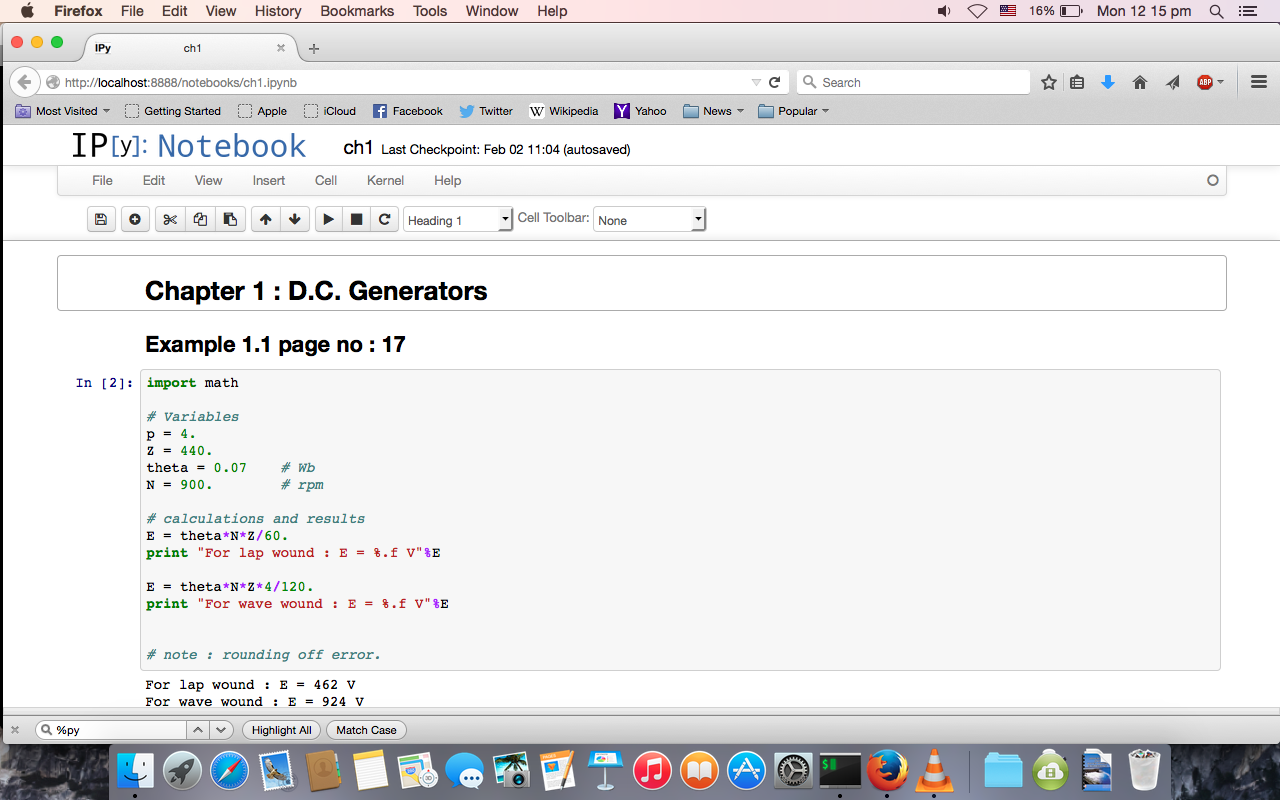The image size is (1280, 800).
Task: Toggle the Highlight All button
Action: (x=281, y=731)
